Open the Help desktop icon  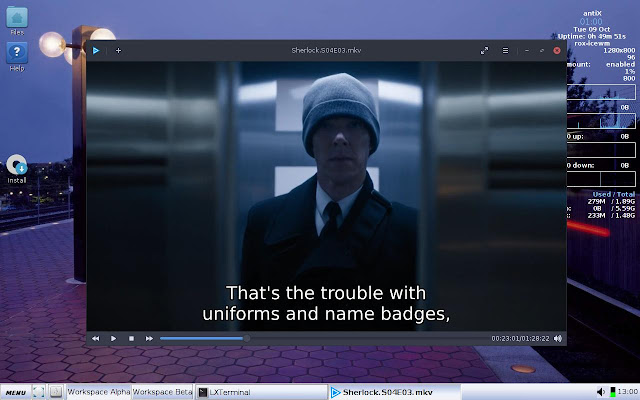click(17, 56)
